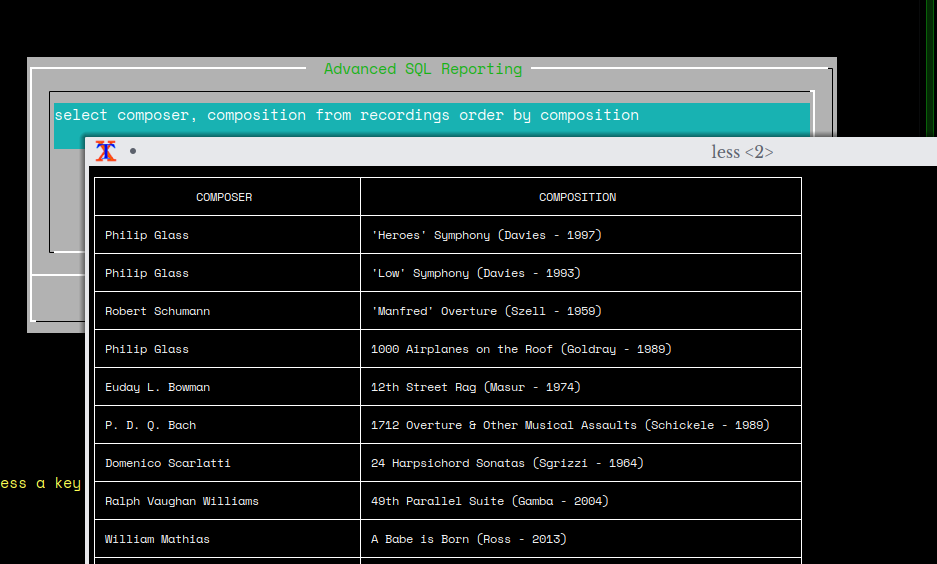
Task: Click the P. D. Q. Bach cell
Action: (x=150, y=425)
